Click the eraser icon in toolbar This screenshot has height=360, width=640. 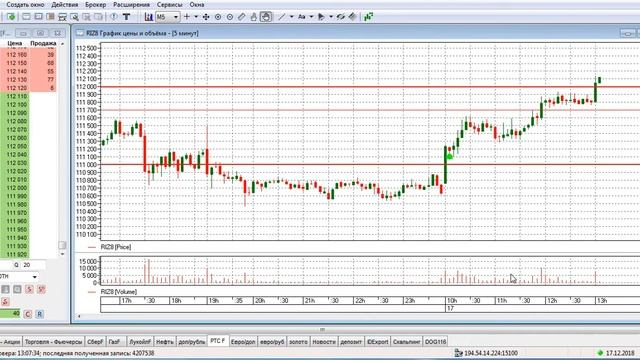pos(353,17)
